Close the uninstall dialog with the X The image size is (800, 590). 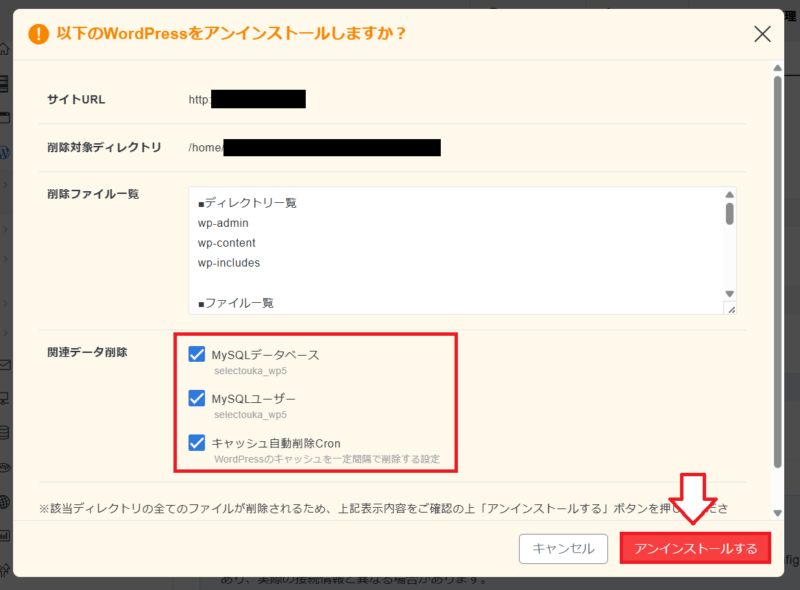tap(762, 34)
